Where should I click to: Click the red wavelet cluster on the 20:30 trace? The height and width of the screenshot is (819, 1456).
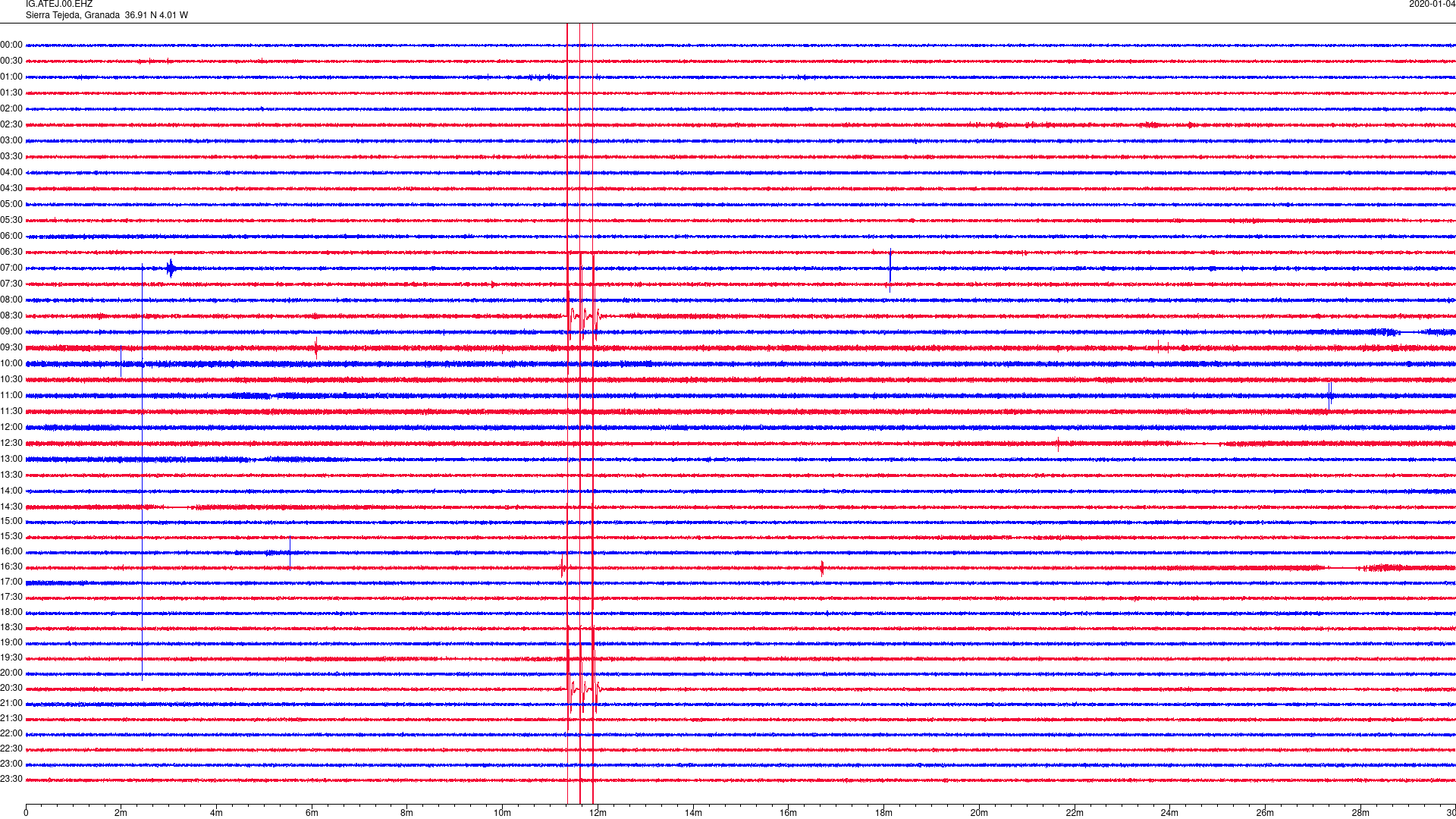click(583, 689)
